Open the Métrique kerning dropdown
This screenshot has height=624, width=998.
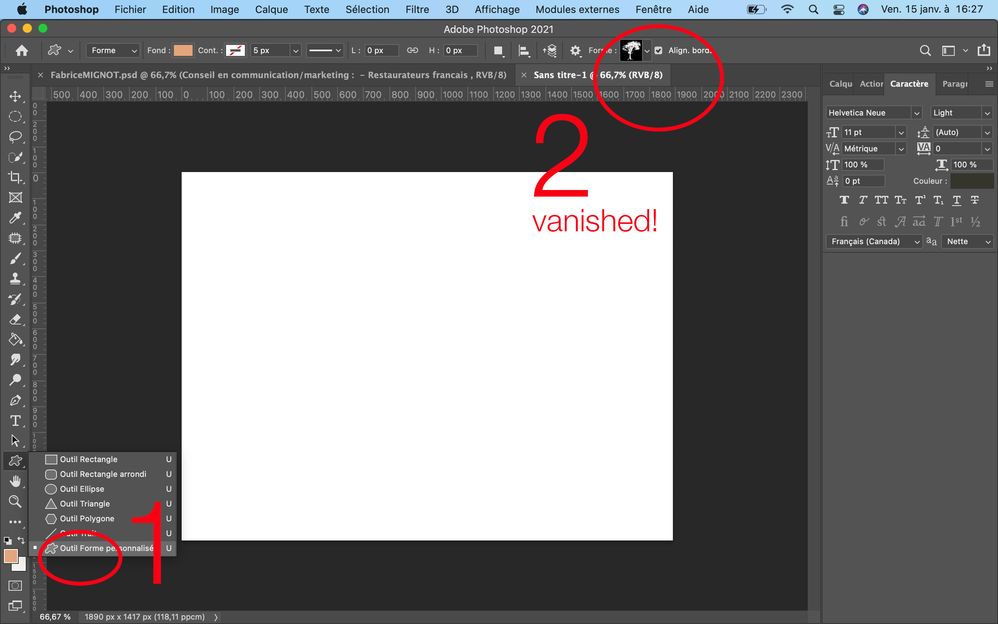(874, 148)
